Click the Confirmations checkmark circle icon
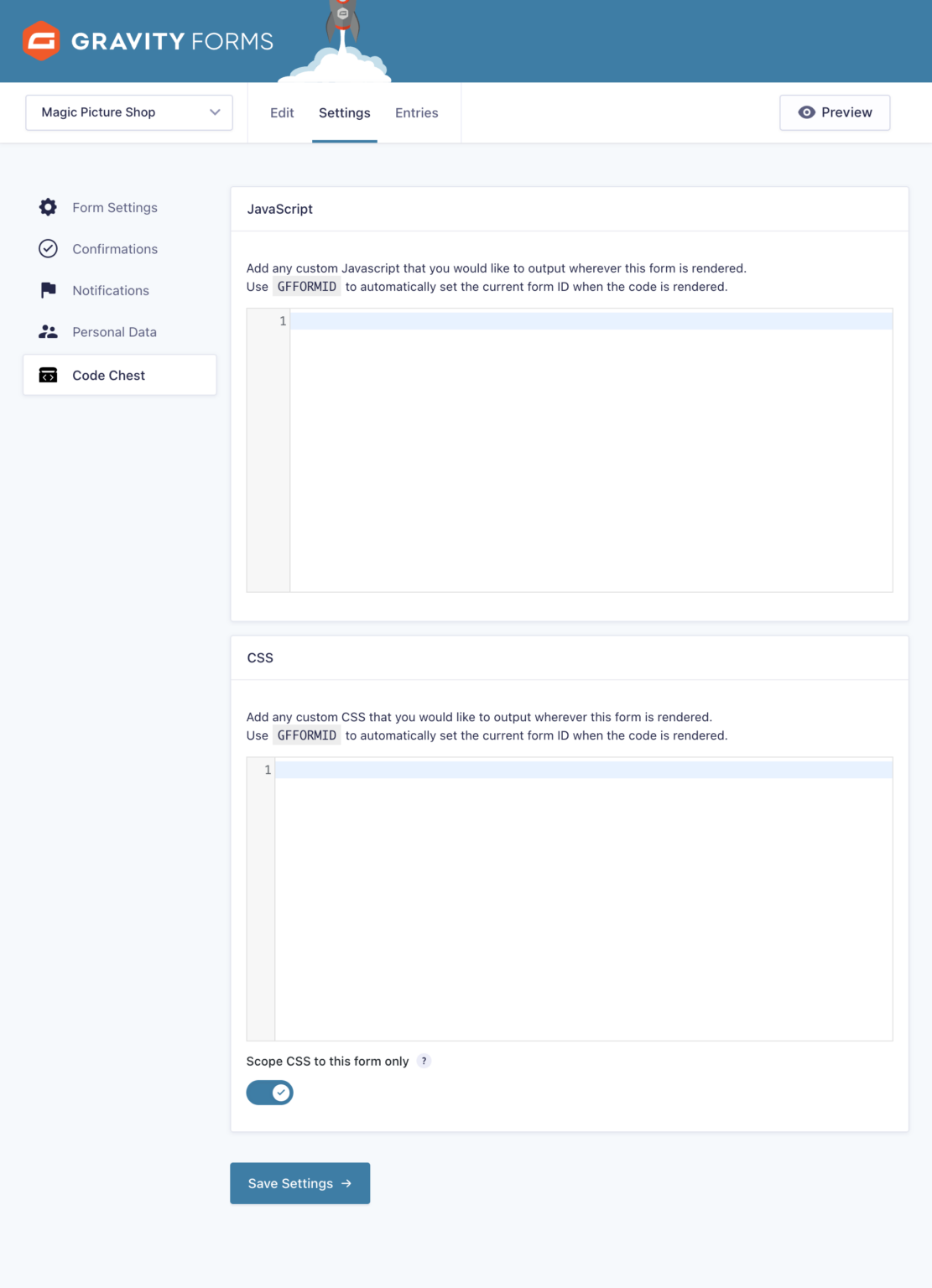The height and width of the screenshot is (1288, 932). [48, 249]
